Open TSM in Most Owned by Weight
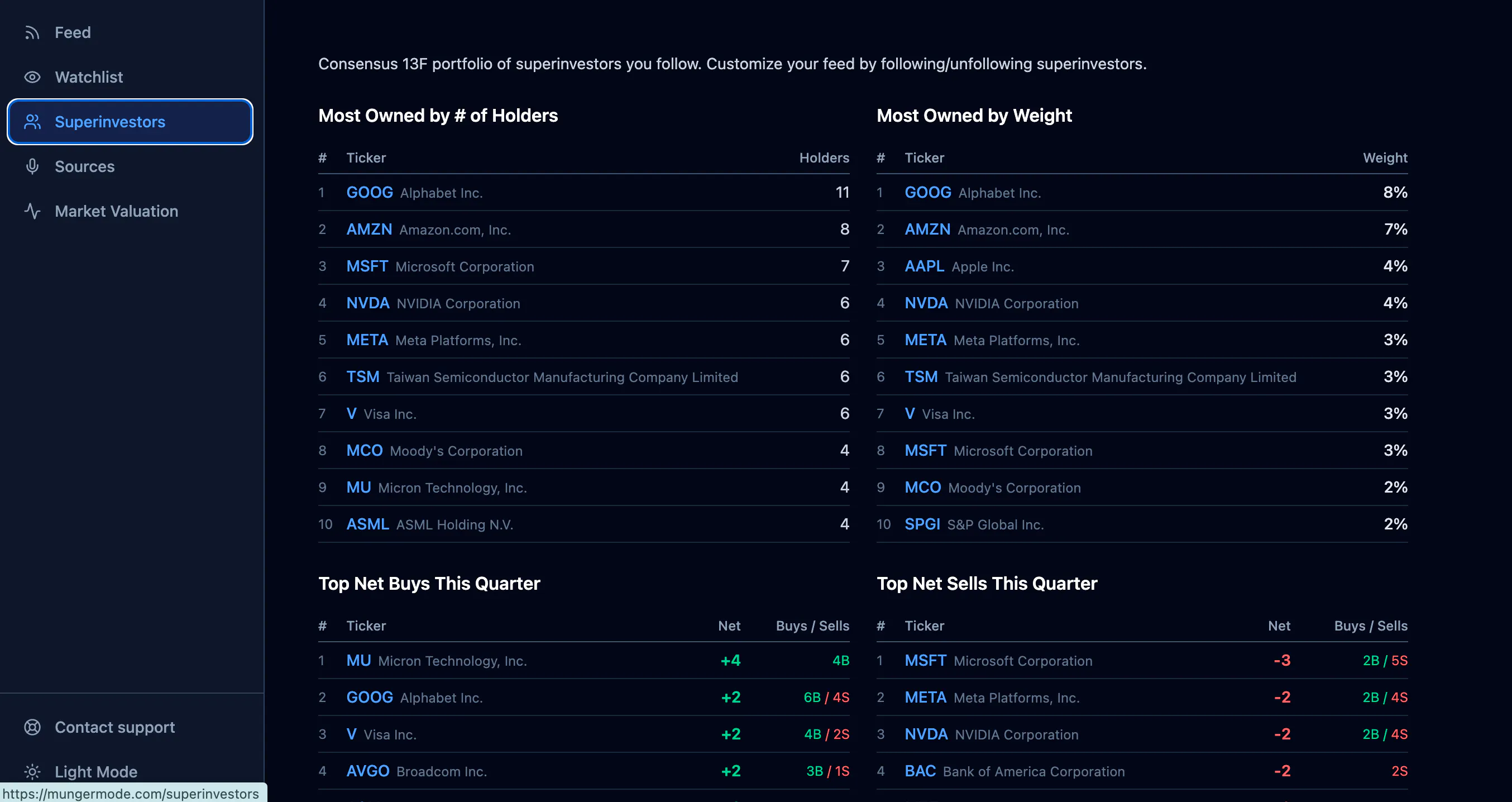 (920, 377)
